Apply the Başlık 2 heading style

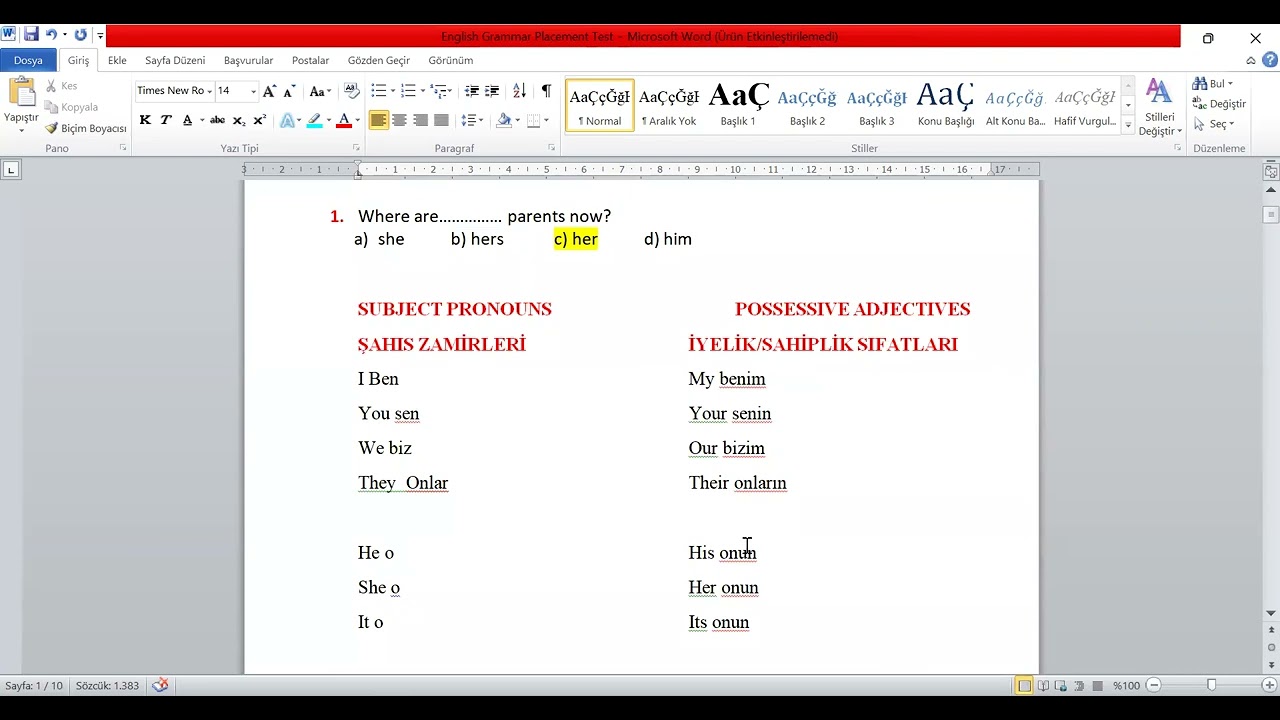pyautogui.click(x=807, y=106)
